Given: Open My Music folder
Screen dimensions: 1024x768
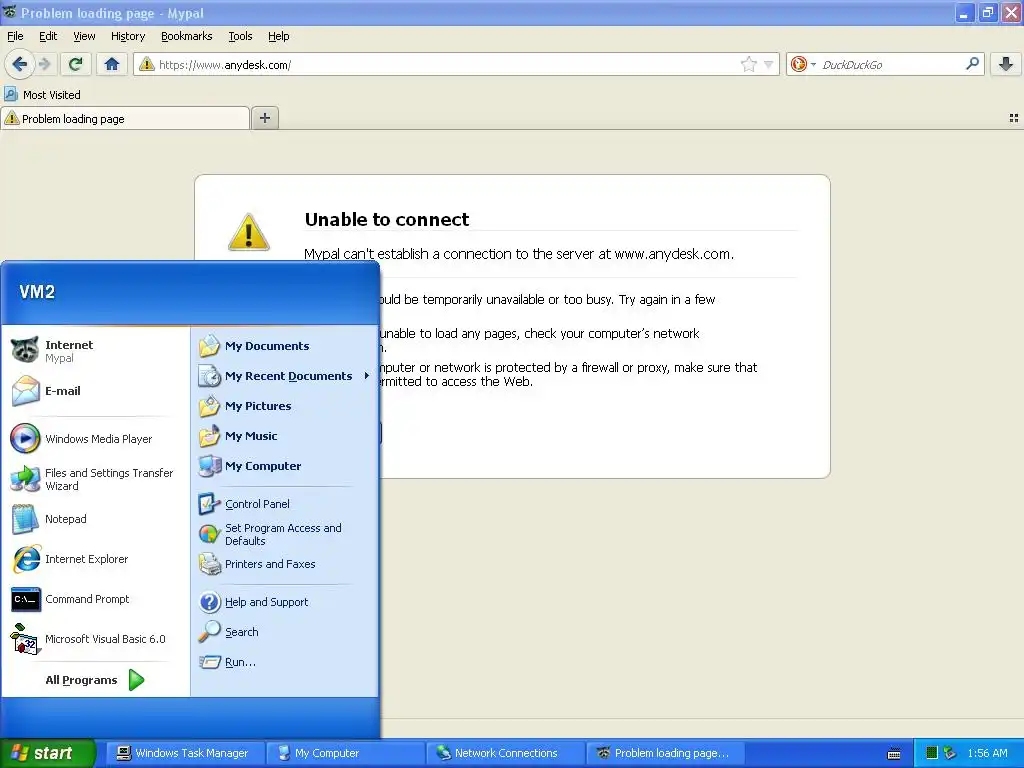Looking at the screenshot, I should pyautogui.click(x=285, y=436).
